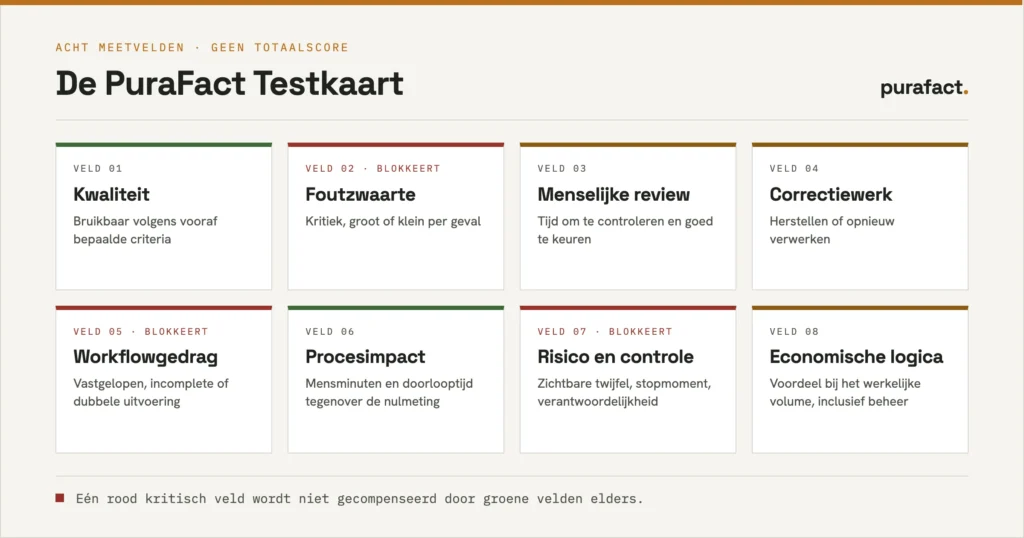Click the 'VELD 08' label
Image resolution: width=1024 pixels, height=538 pixels.
pos(794,332)
